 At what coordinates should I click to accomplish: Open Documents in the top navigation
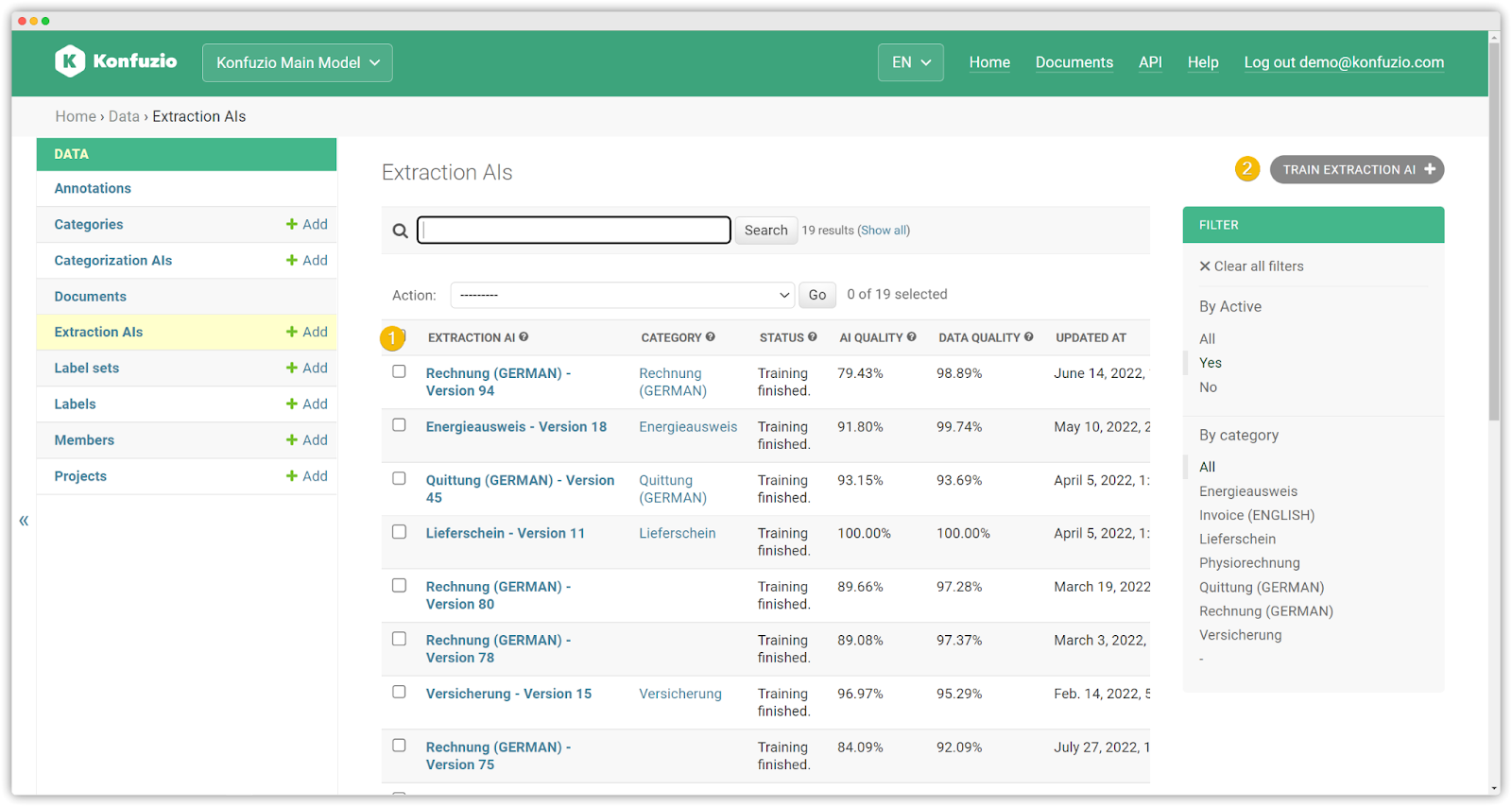click(1074, 62)
